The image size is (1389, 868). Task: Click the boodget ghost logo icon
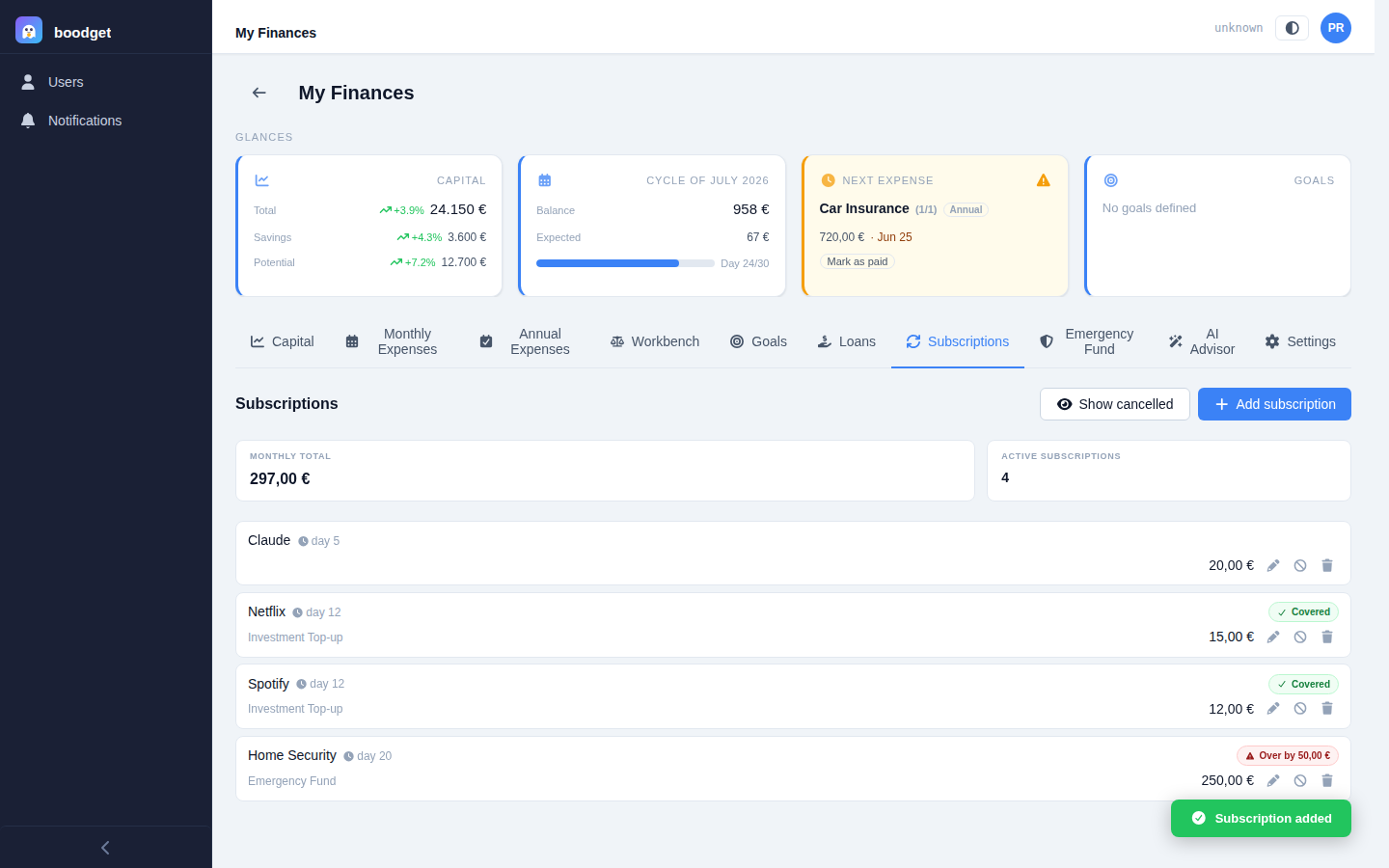coord(29,31)
